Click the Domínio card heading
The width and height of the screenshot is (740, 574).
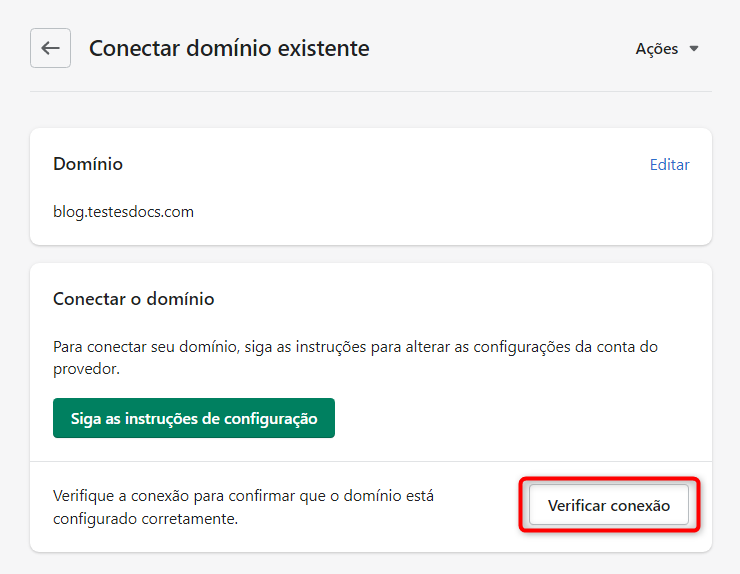pyautogui.click(x=88, y=164)
